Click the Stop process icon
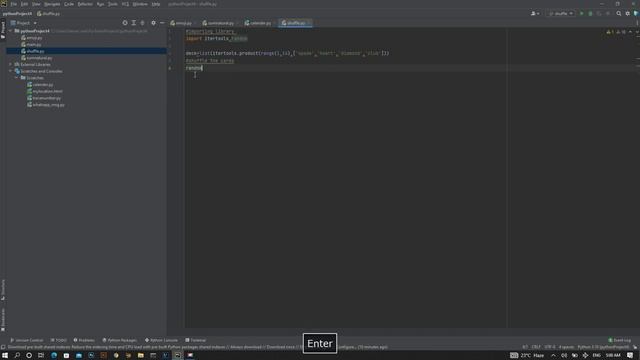This screenshot has height=360, width=640. pos(608,13)
